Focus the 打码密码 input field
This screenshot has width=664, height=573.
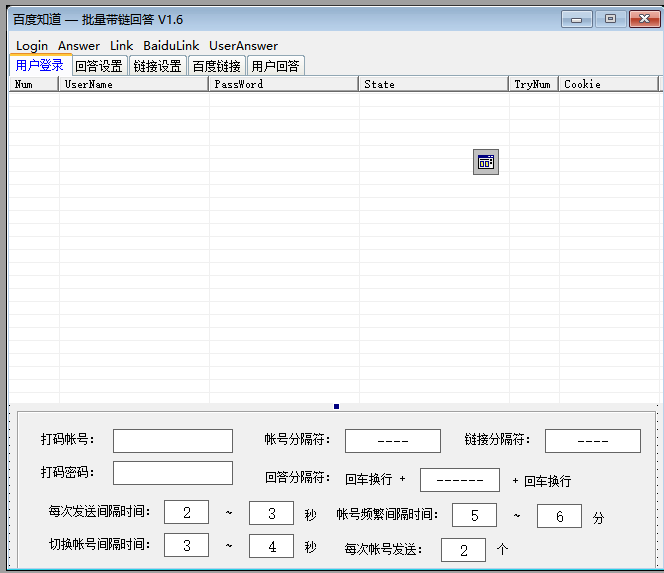coord(173,473)
